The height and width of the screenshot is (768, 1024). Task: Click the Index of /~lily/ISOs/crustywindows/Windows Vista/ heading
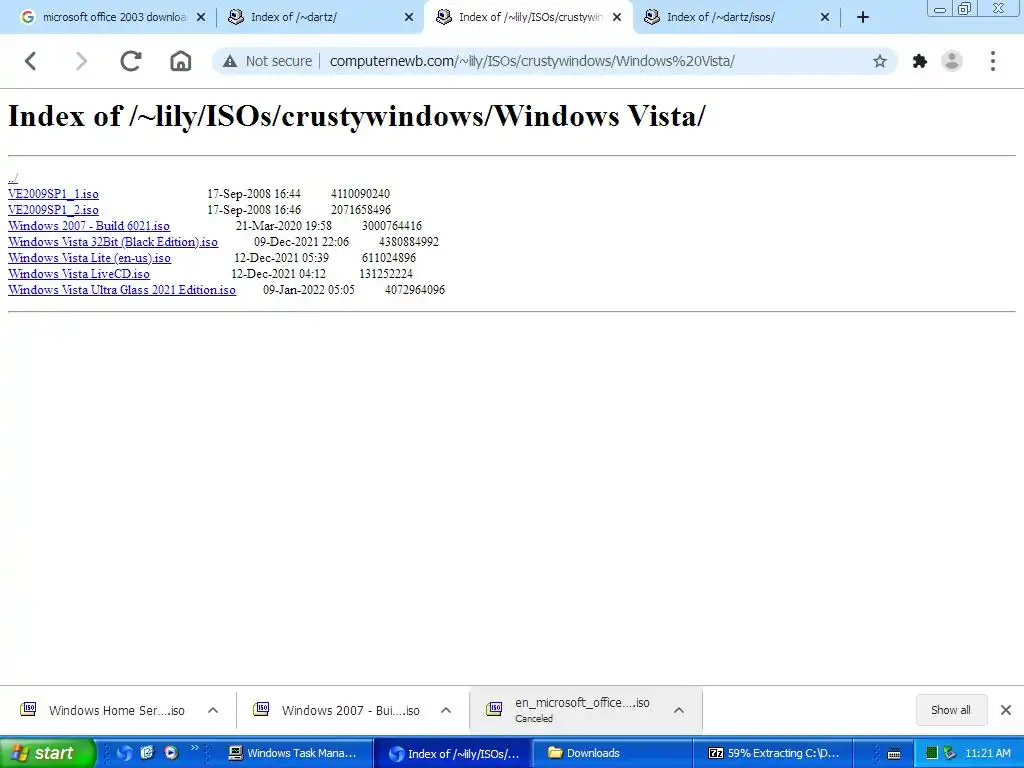(x=357, y=116)
